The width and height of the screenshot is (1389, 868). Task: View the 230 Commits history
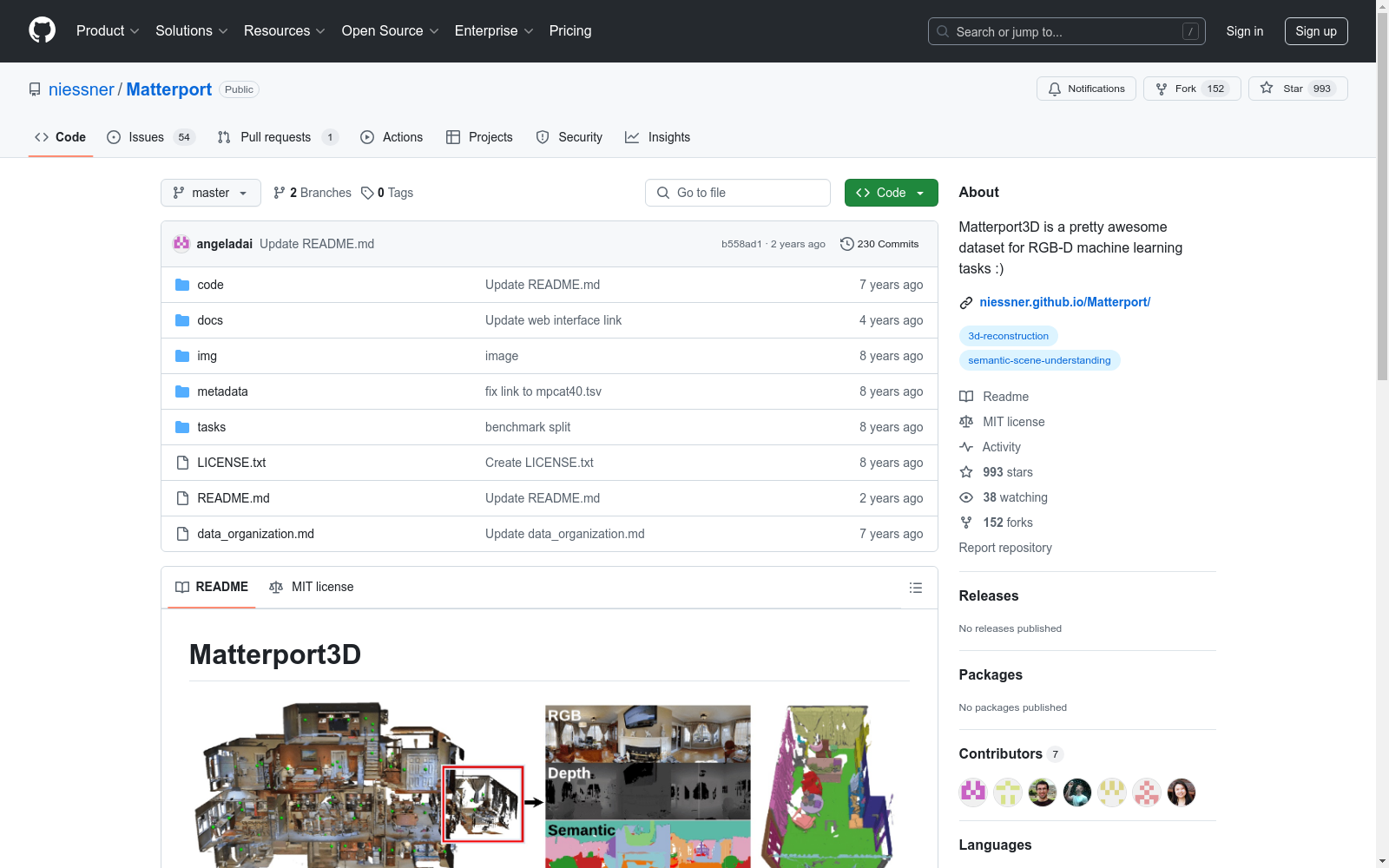click(879, 244)
